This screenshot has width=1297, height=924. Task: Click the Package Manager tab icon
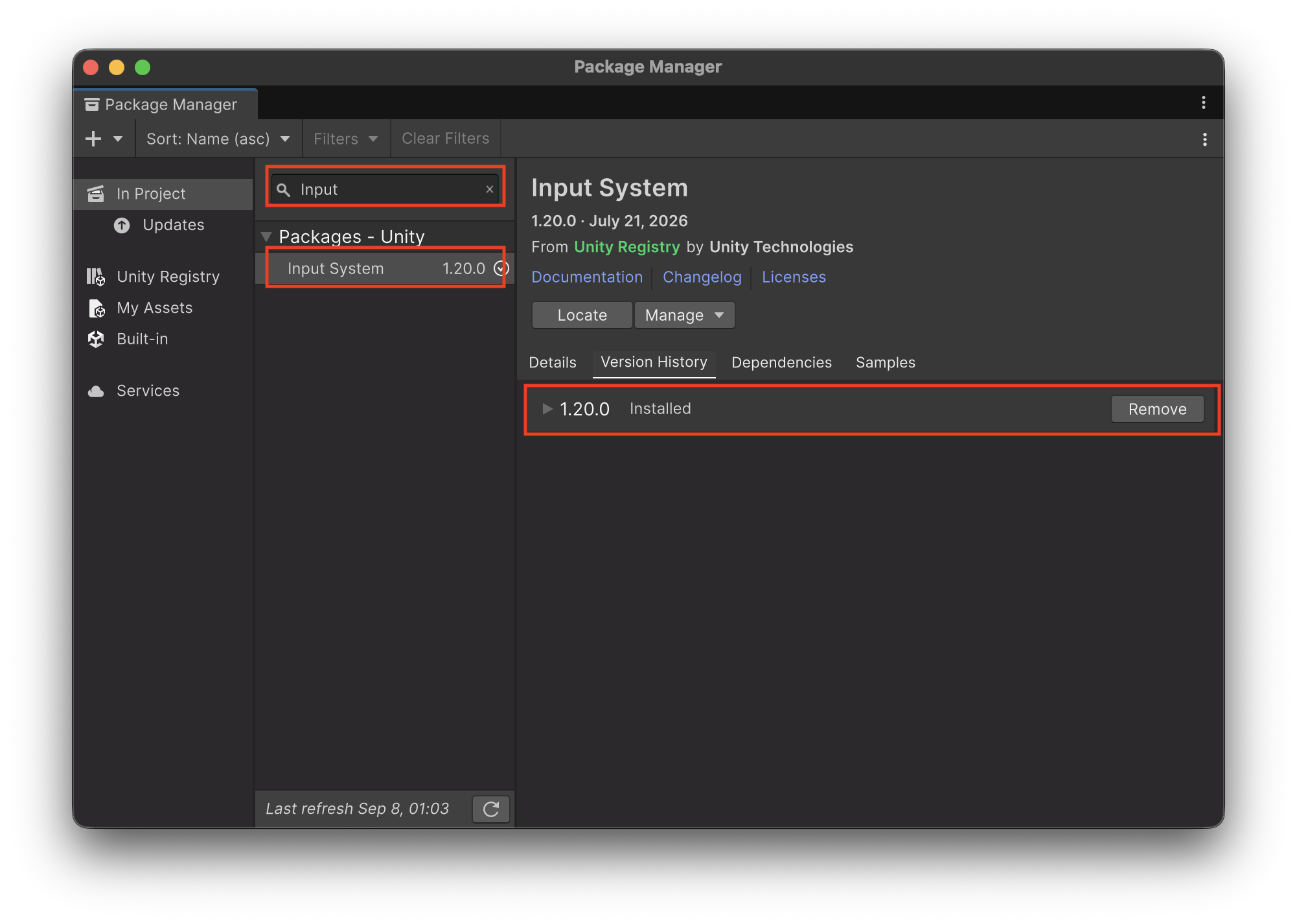pos(92,104)
